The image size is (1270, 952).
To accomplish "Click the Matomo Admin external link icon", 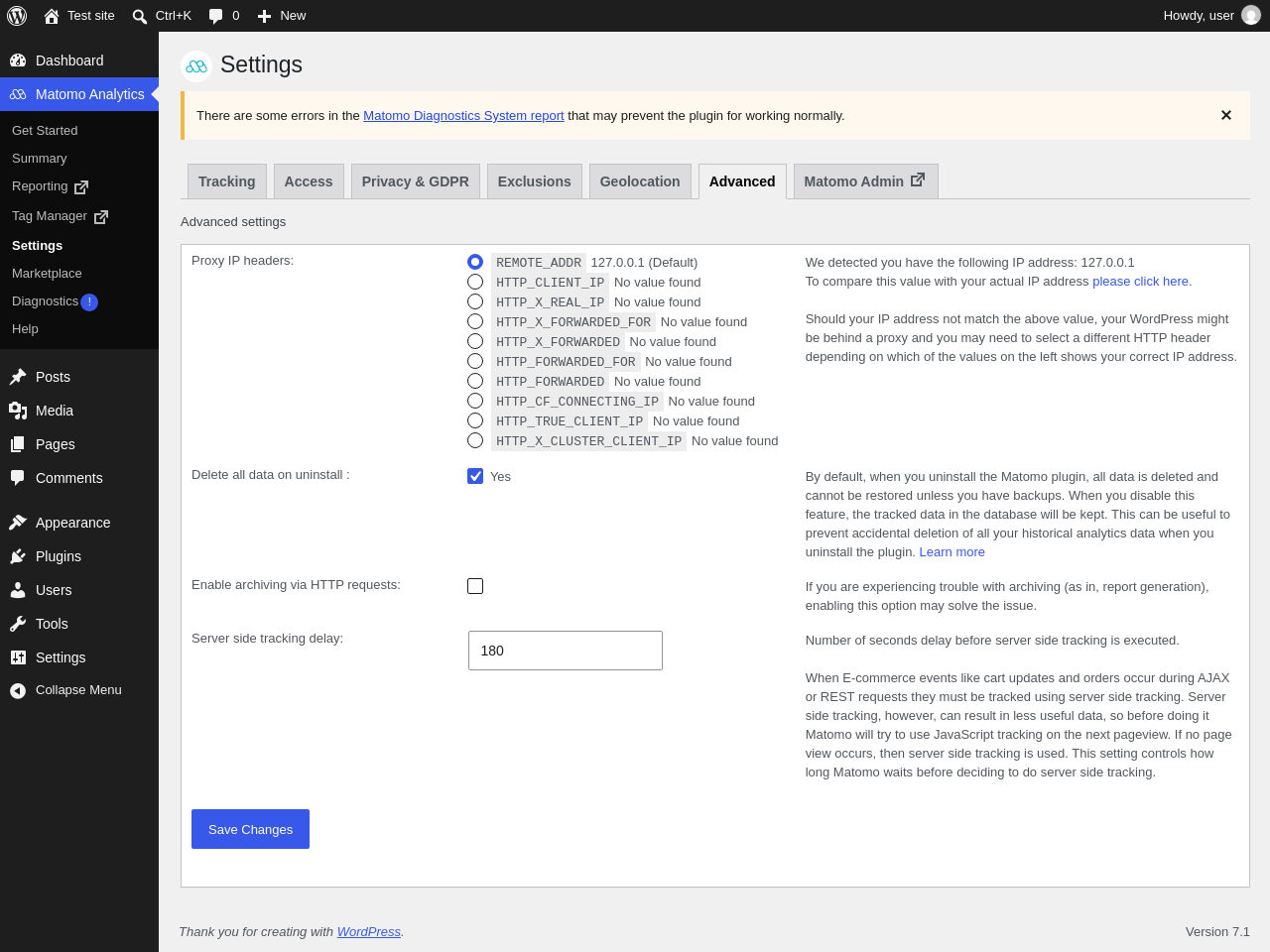I will pyautogui.click(x=918, y=179).
